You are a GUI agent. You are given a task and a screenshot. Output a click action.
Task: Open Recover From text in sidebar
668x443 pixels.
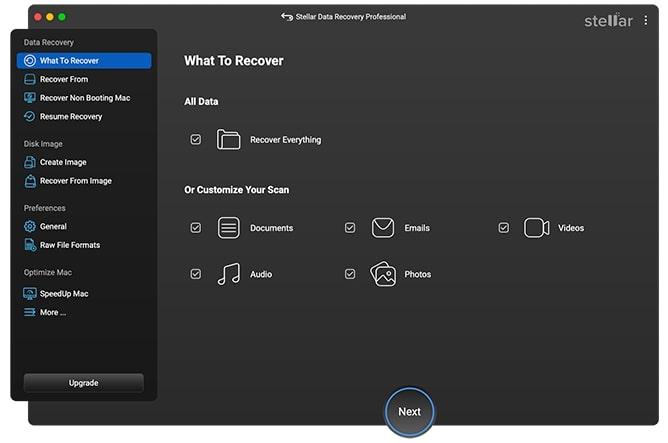(64, 79)
